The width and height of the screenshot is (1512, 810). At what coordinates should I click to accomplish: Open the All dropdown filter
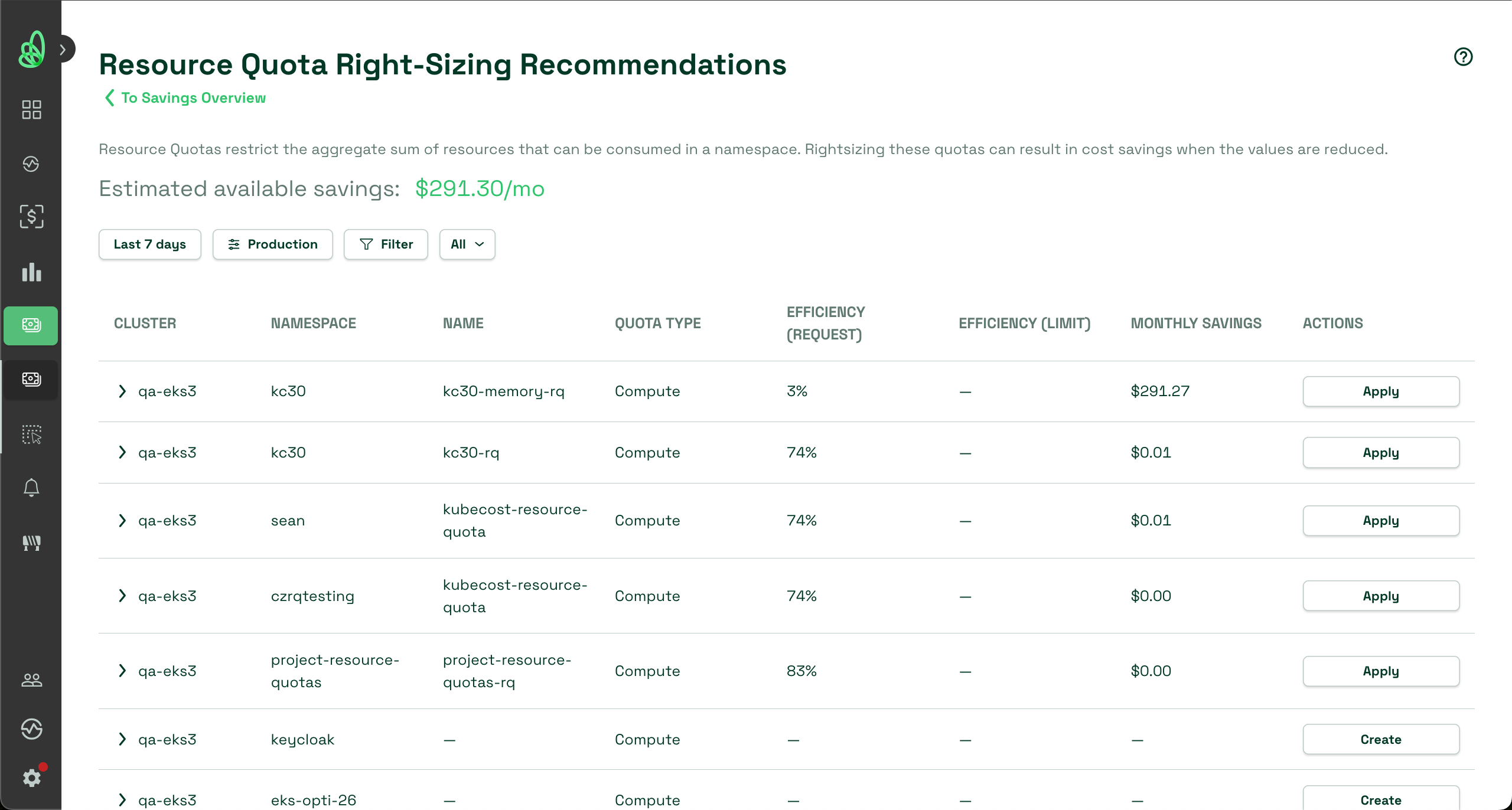[x=467, y=244]
